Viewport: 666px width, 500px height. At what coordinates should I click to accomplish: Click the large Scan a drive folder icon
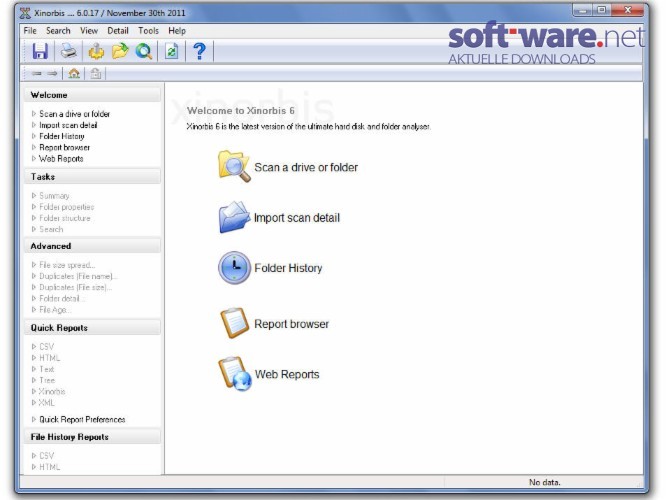[x=234, y=167]
